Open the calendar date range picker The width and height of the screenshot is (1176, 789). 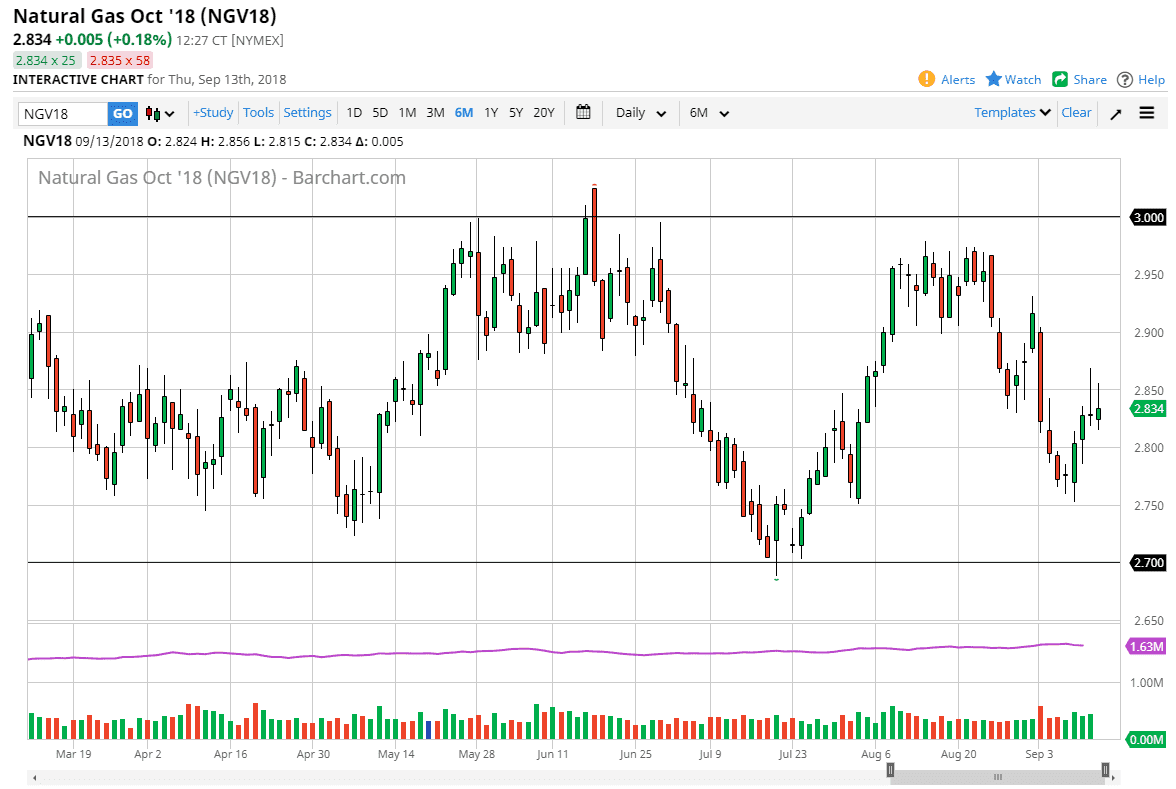584,113
